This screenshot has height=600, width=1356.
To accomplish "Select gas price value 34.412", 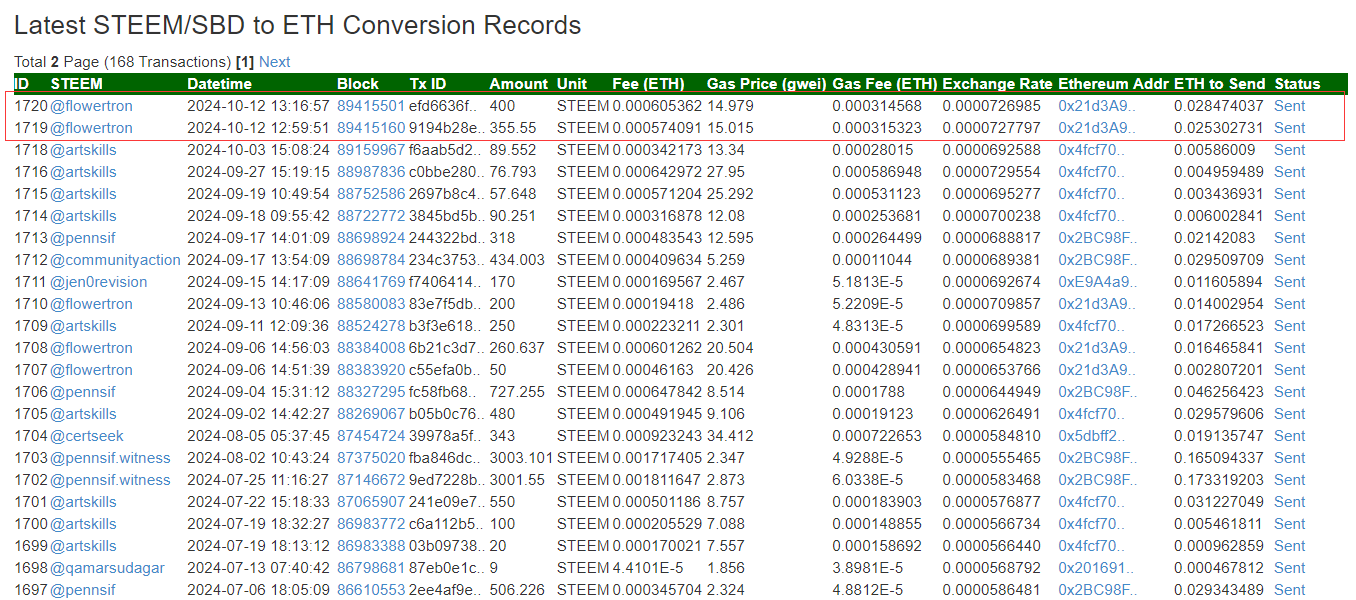I will tap(730, 436).
